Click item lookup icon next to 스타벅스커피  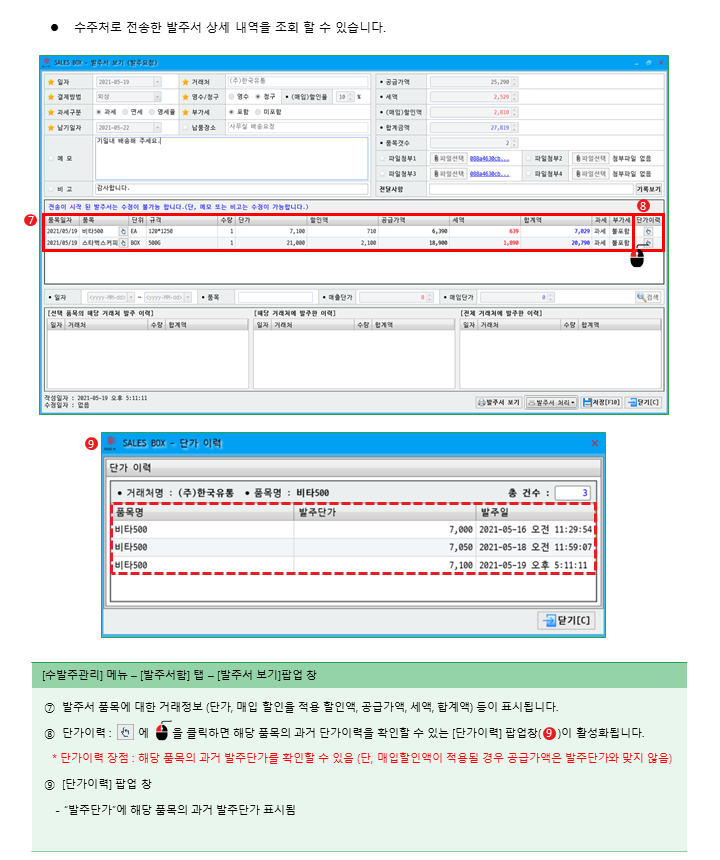(x=123, y=242)
